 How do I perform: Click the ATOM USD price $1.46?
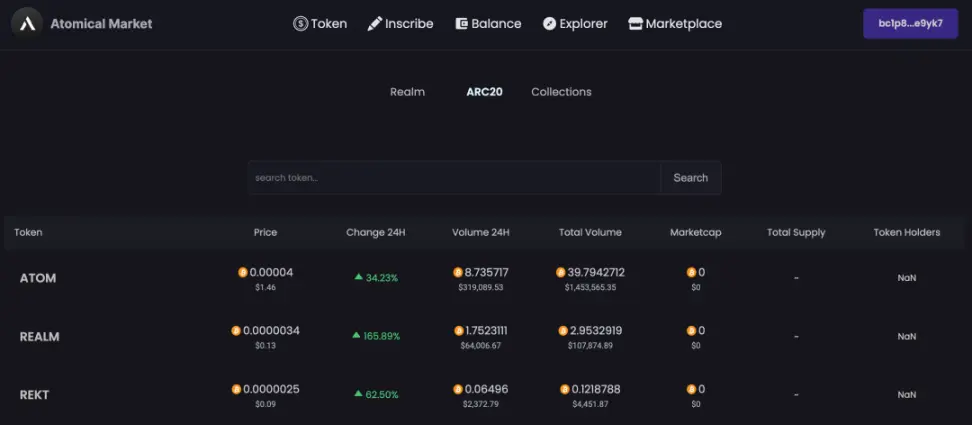coord(265,287)
